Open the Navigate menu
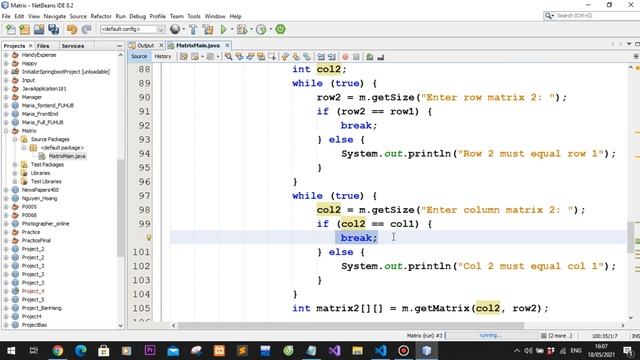Image resolution: width=640 pixels, height=360 pixels. pyautogui.click(x=55, y=16)
